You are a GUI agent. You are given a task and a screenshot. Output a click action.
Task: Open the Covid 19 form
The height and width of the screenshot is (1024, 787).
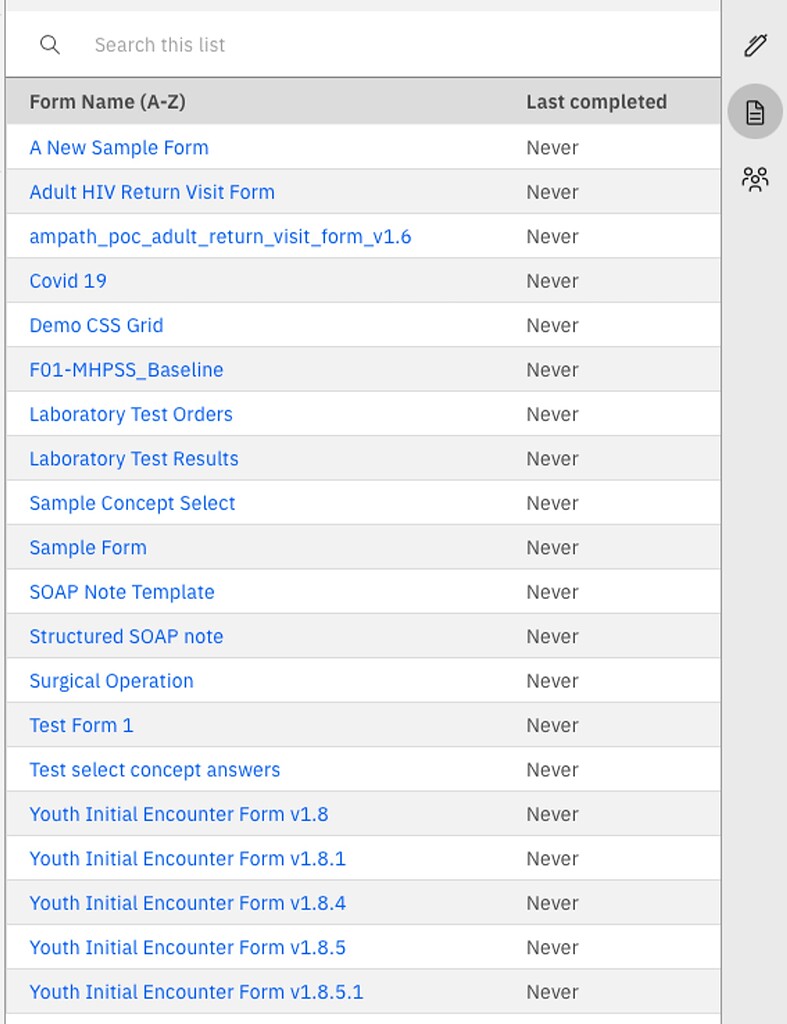pyautogui.click(x=68, y=281)
